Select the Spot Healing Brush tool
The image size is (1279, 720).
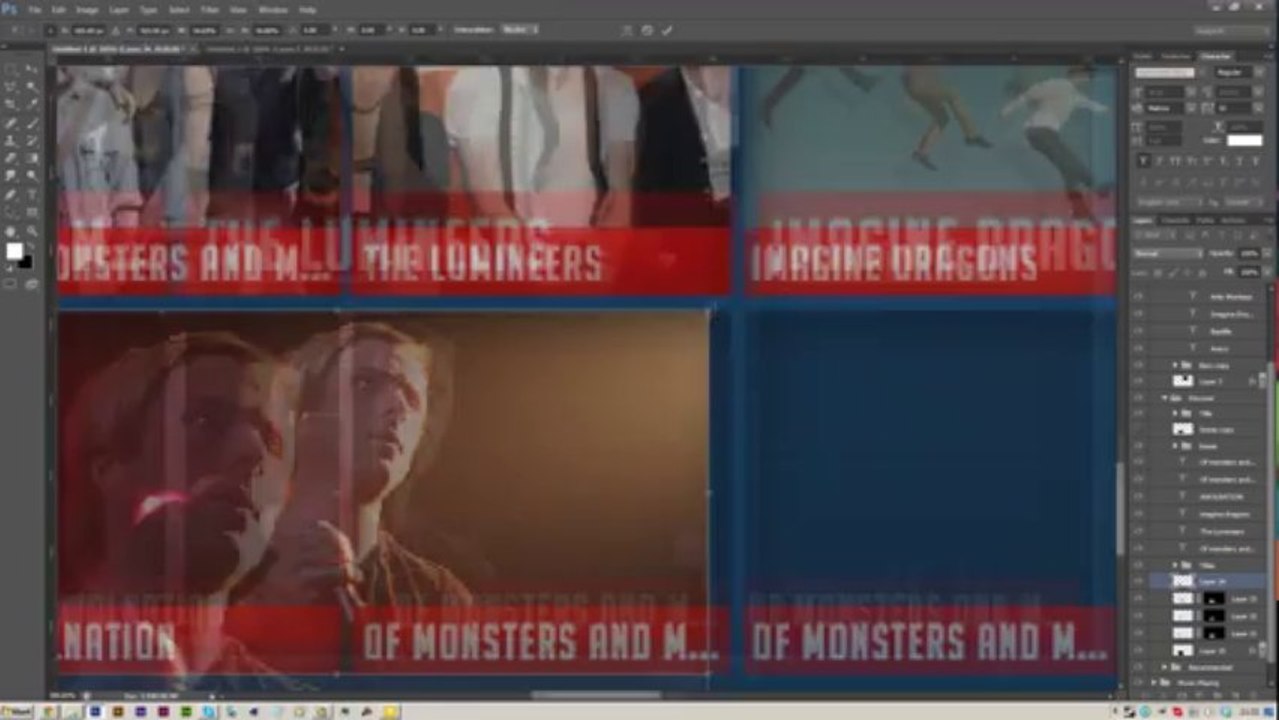pos(12,123)
